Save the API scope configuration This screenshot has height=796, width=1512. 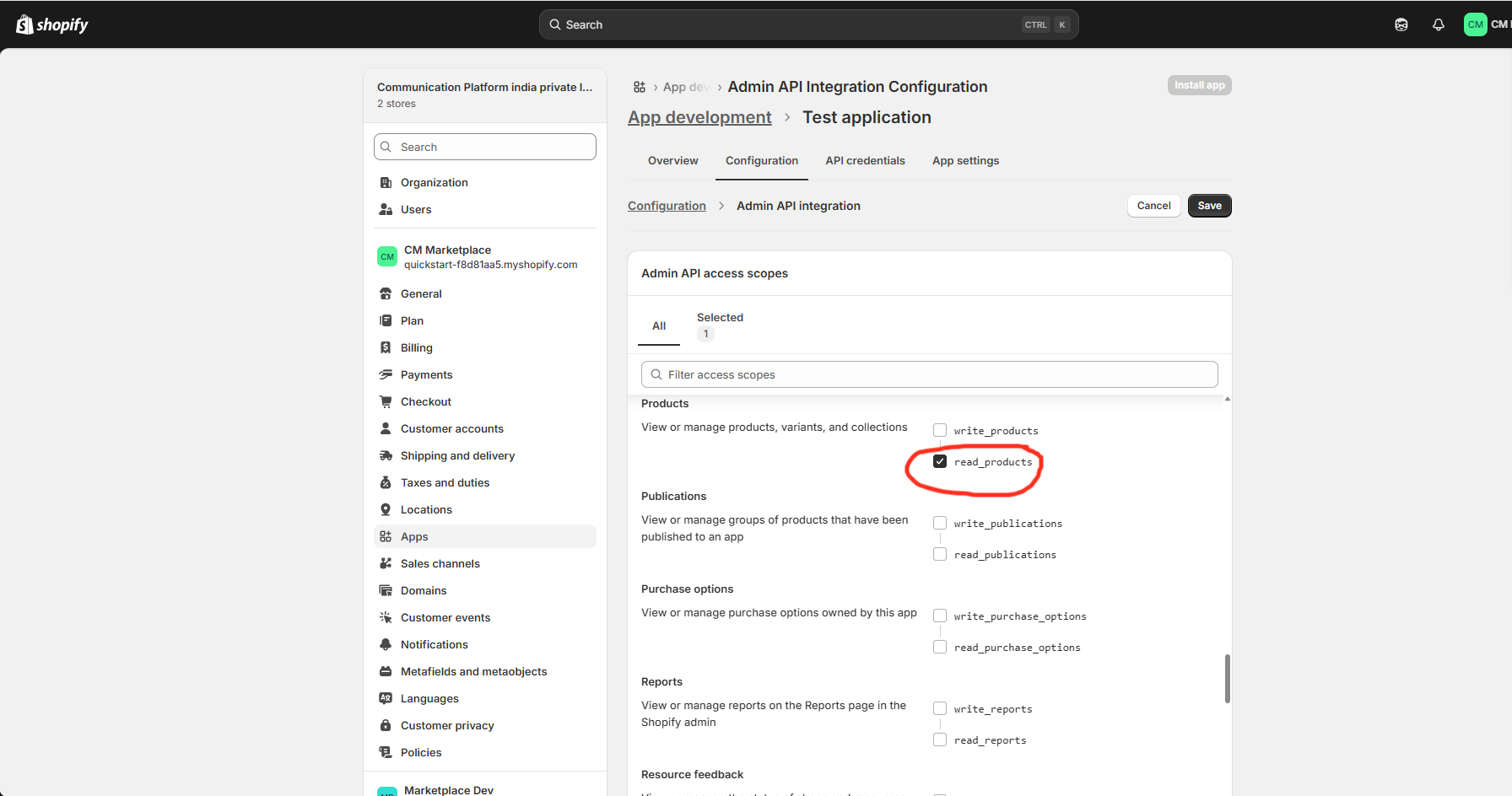(1209, 206)
